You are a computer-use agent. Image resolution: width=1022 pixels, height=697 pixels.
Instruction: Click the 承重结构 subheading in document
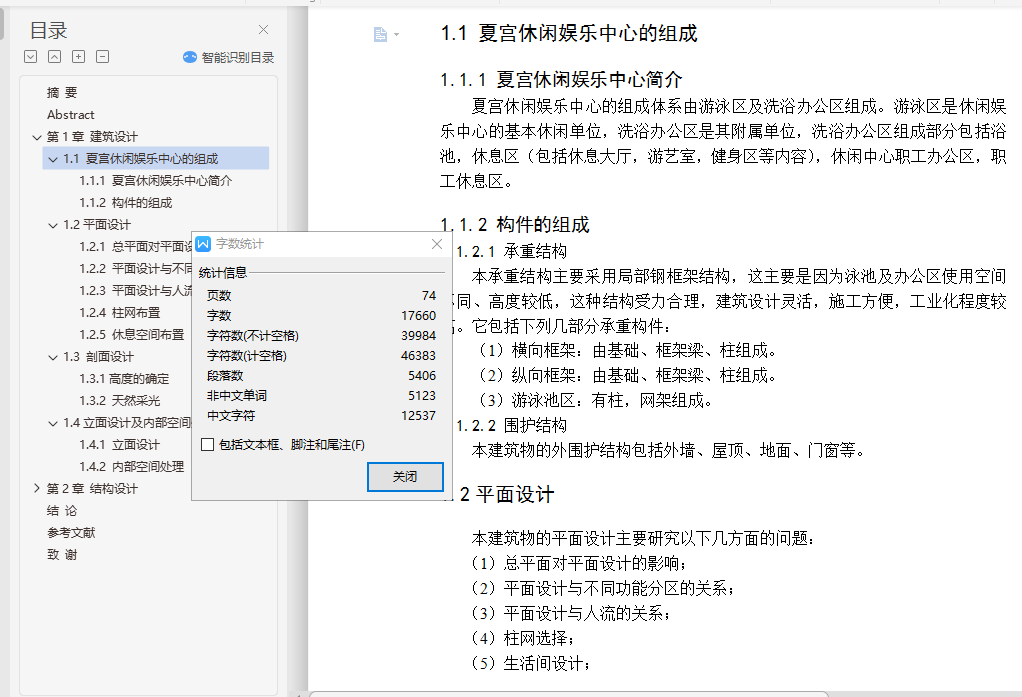[x=535, y=252]
